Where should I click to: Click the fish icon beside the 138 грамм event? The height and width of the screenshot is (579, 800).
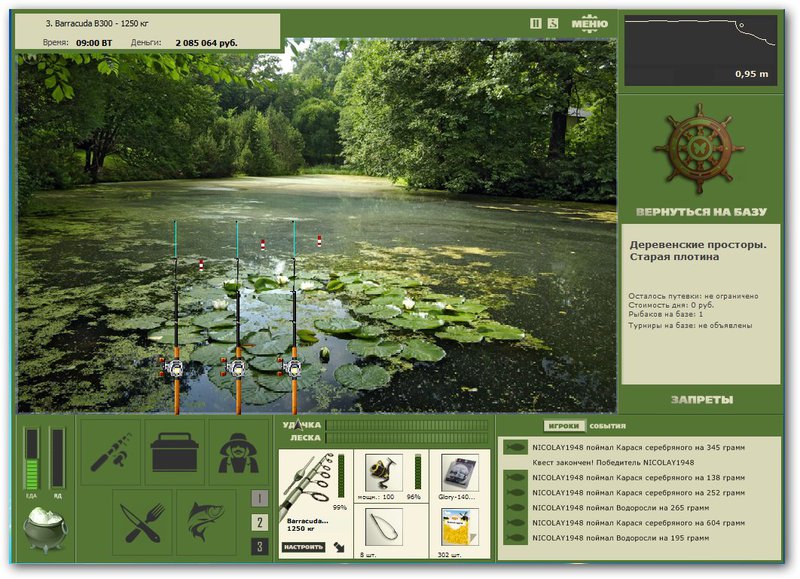point(515,478)
